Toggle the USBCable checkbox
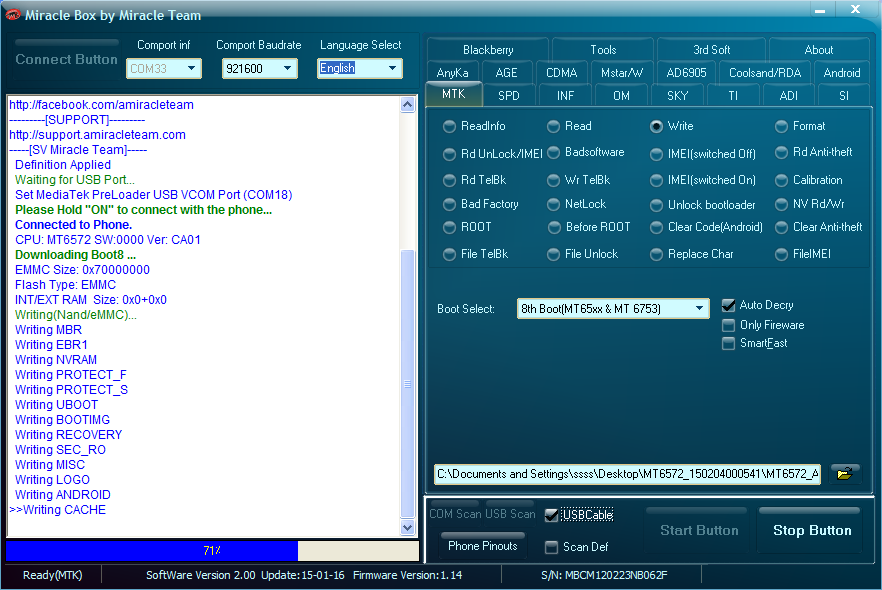 [551, 515]
